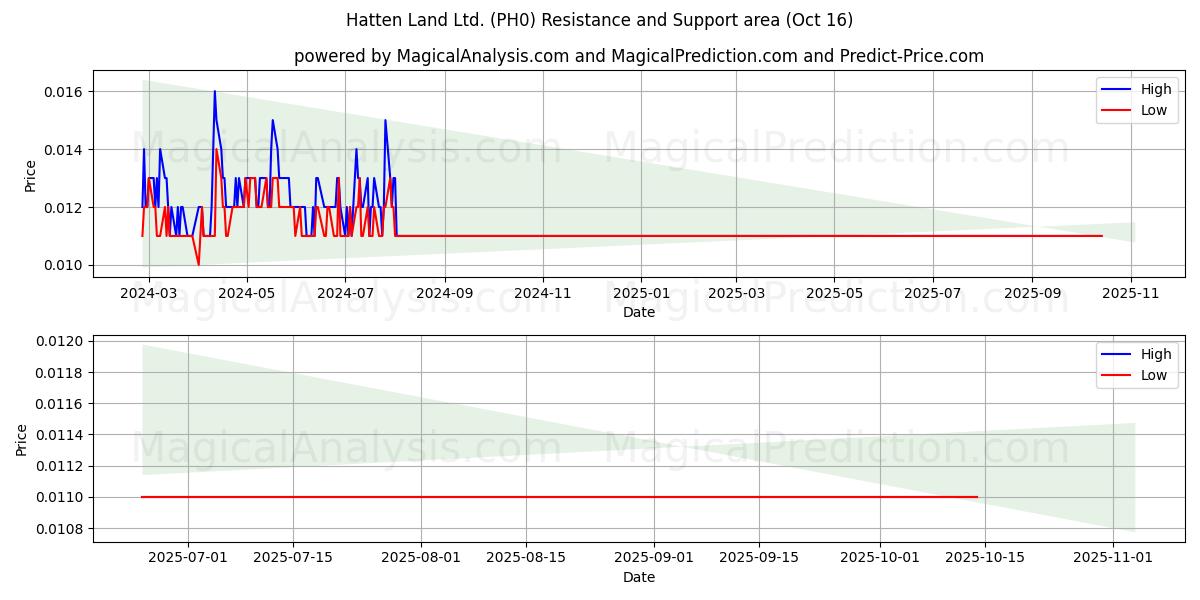Click the blue High legend line in bottom chart
The height and width of the screenshot is (600, 1200).
[x=1117, y=355]
